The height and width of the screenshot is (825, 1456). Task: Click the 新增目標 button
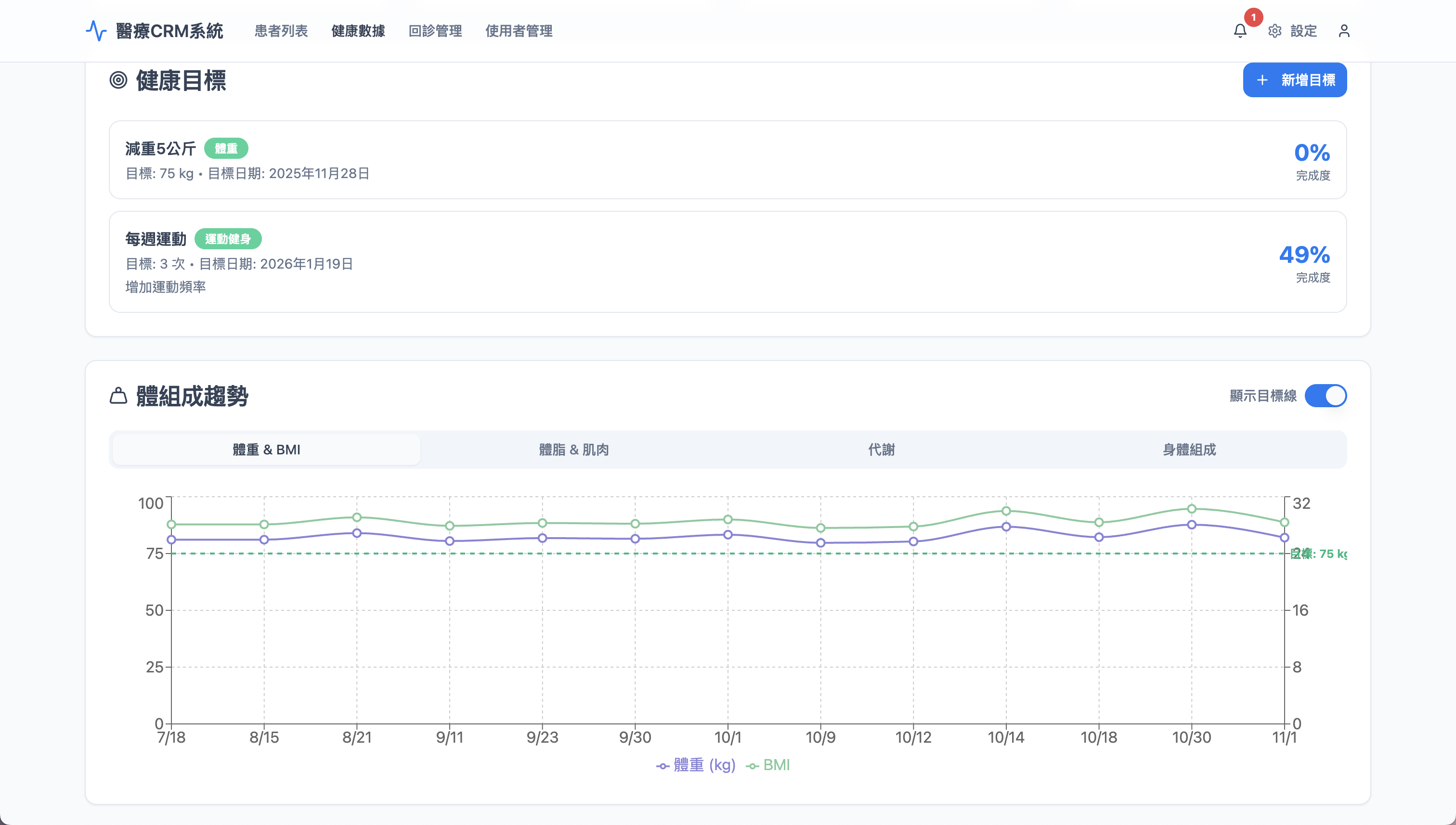point(1295,80)
